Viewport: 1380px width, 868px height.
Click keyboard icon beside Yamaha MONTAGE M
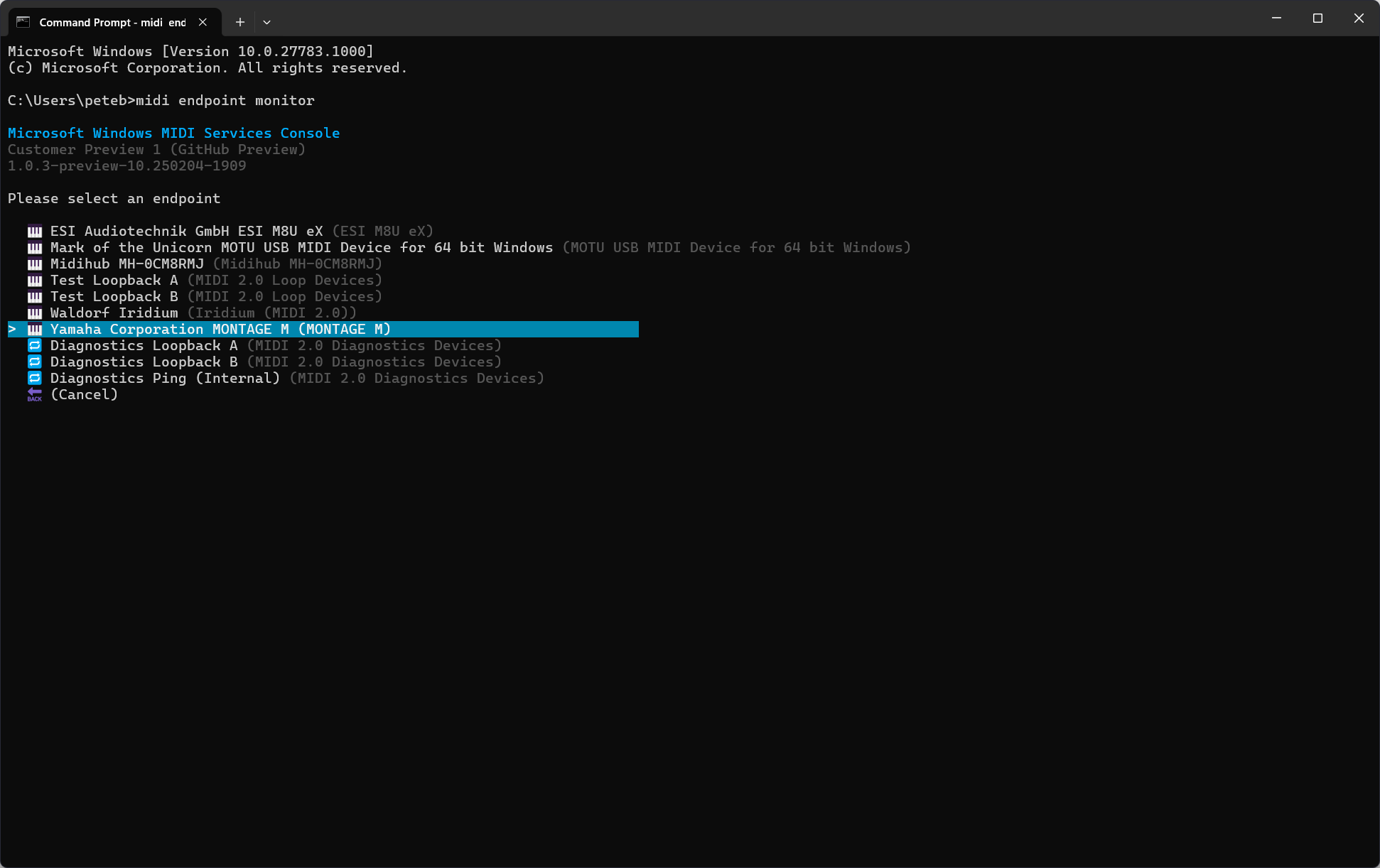click(35, 330)
